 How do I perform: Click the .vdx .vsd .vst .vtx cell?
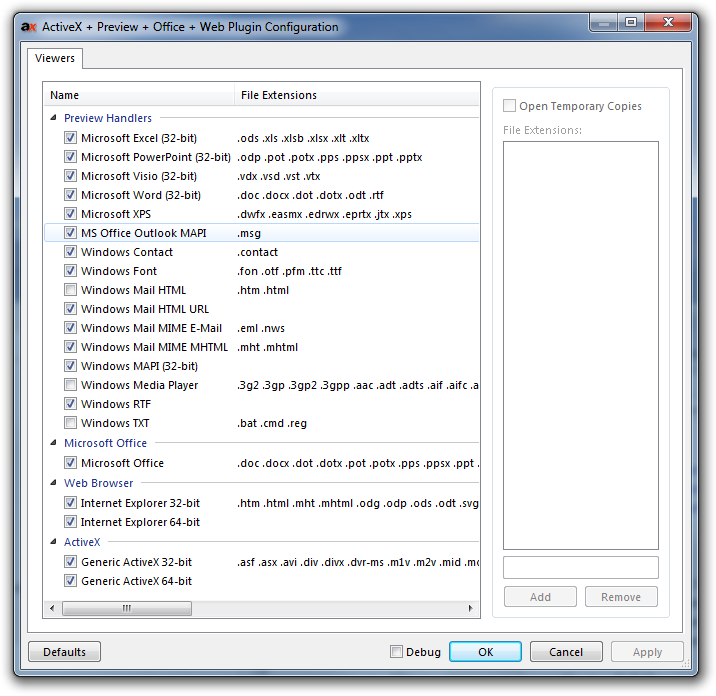point(279,176)
